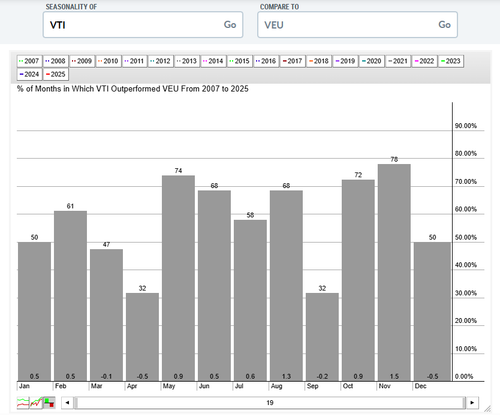Viewport: 500px width, 415px height.
Task: Click the right arrow of the years slider
Action: [x=472, y=403]
